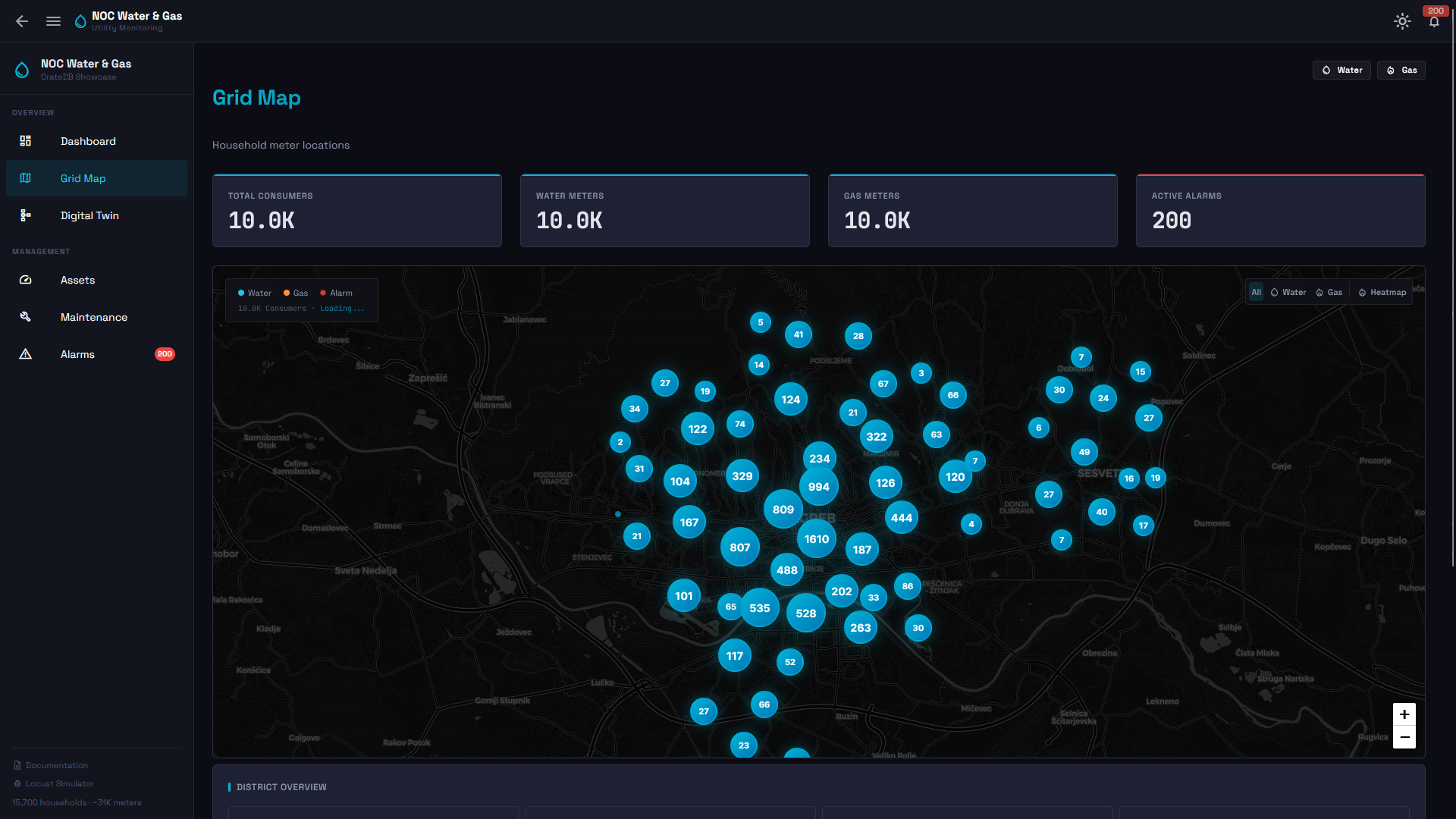
Task: Click the 234 cluster marker
Action: click(x=820, y=459)
